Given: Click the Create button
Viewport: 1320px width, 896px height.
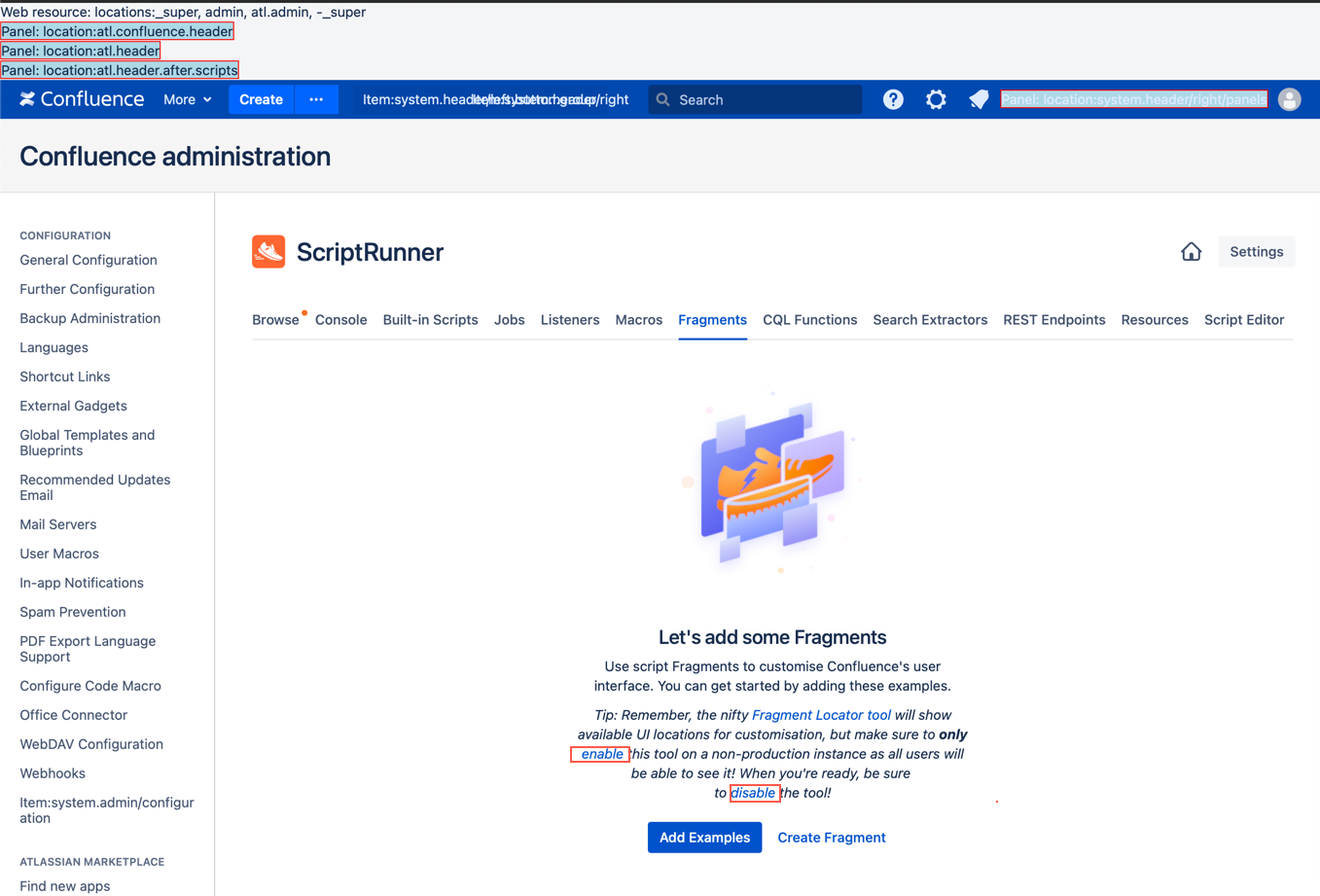Looking at the screenshot, I should pyautogui.click(x=261, y=99).
